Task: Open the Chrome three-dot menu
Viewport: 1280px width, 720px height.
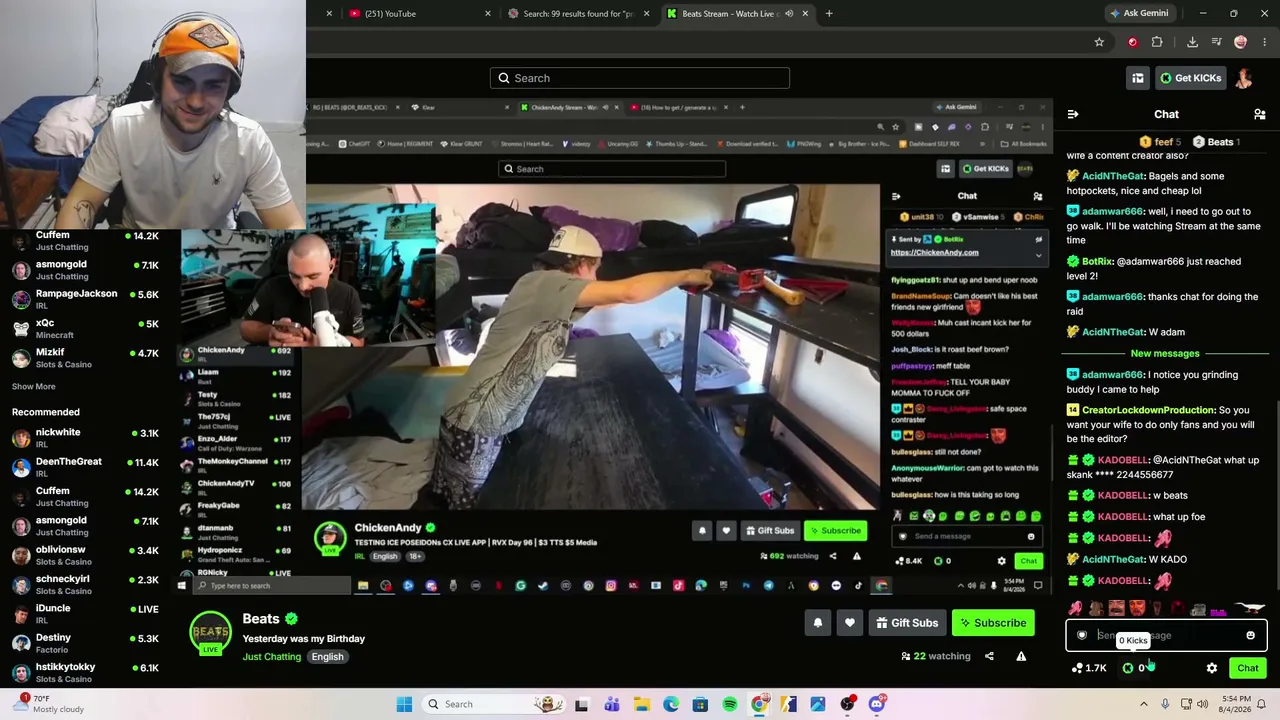Action: point(1265,42)
